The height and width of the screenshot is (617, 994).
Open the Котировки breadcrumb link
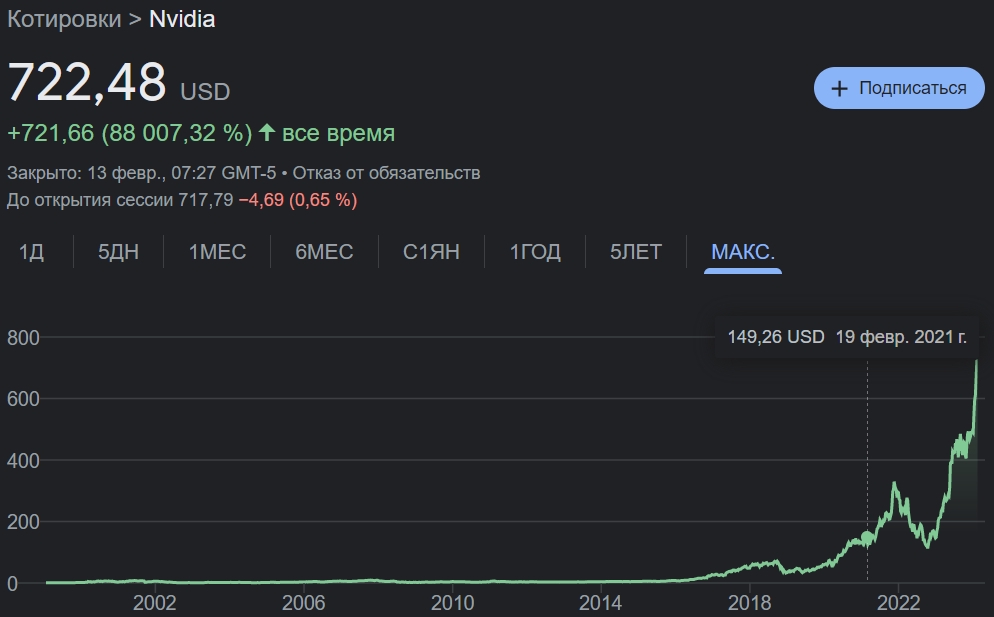pos(64,19)
